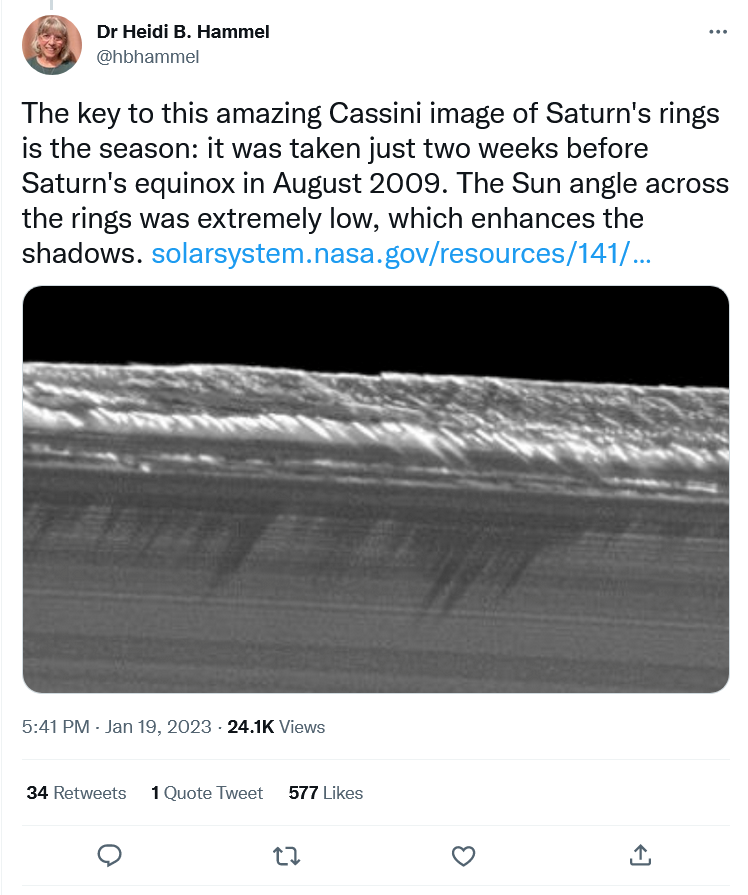Click the tweet's opening line of text
The height and width of the screenshot is (895, 748).
pyautogui.click(x=370, y=114)
